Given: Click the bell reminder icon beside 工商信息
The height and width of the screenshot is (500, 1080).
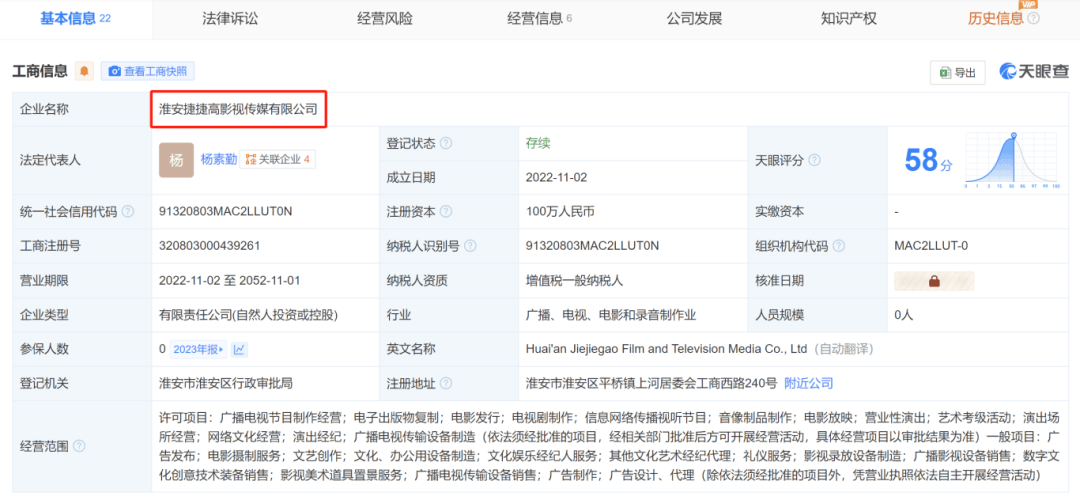Looking at the screenshot, I should coord(85,71).
